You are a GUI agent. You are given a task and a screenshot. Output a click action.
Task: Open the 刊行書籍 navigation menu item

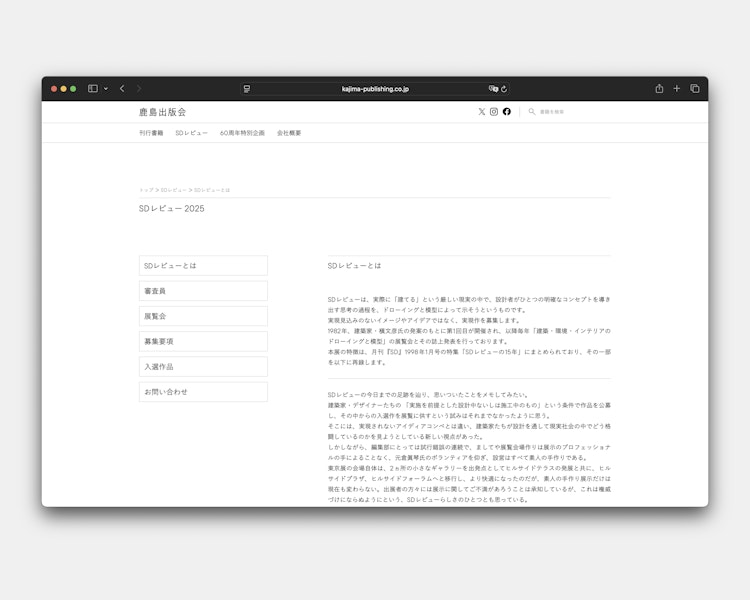pyautogui.click(x=151, y=133)
